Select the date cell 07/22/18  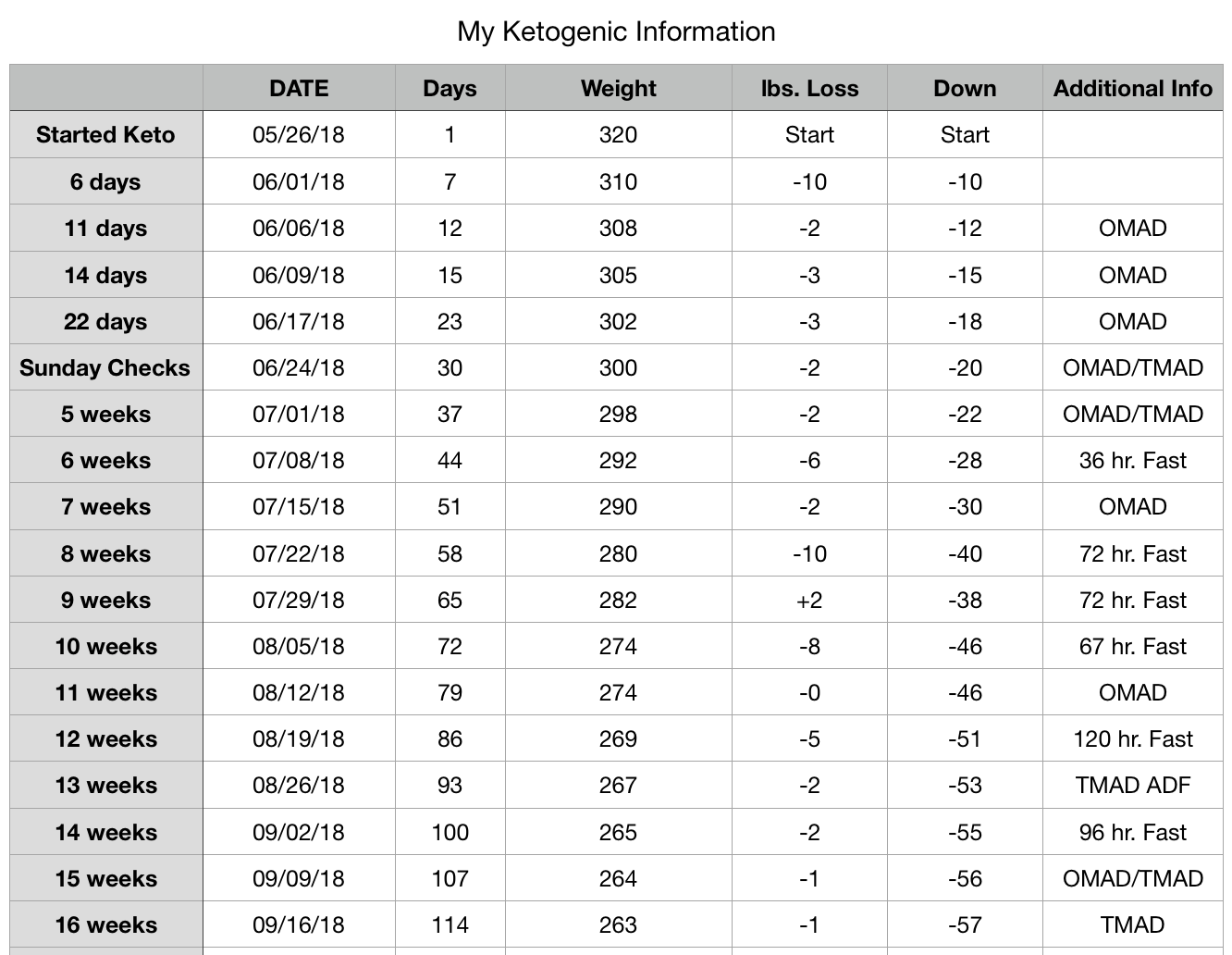tap(299, 553)
